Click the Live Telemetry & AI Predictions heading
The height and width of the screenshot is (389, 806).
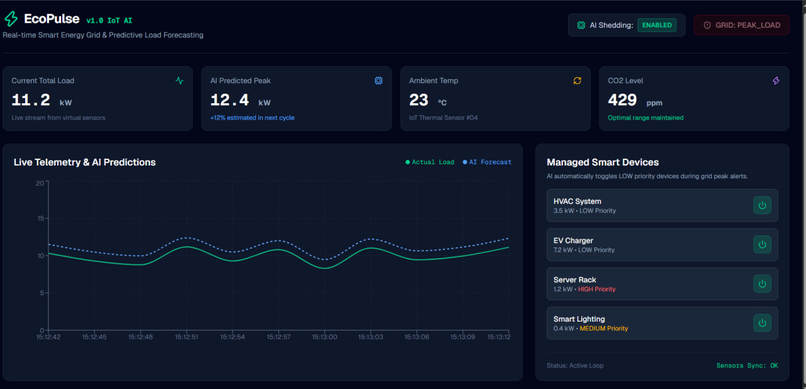click(84, 162)
